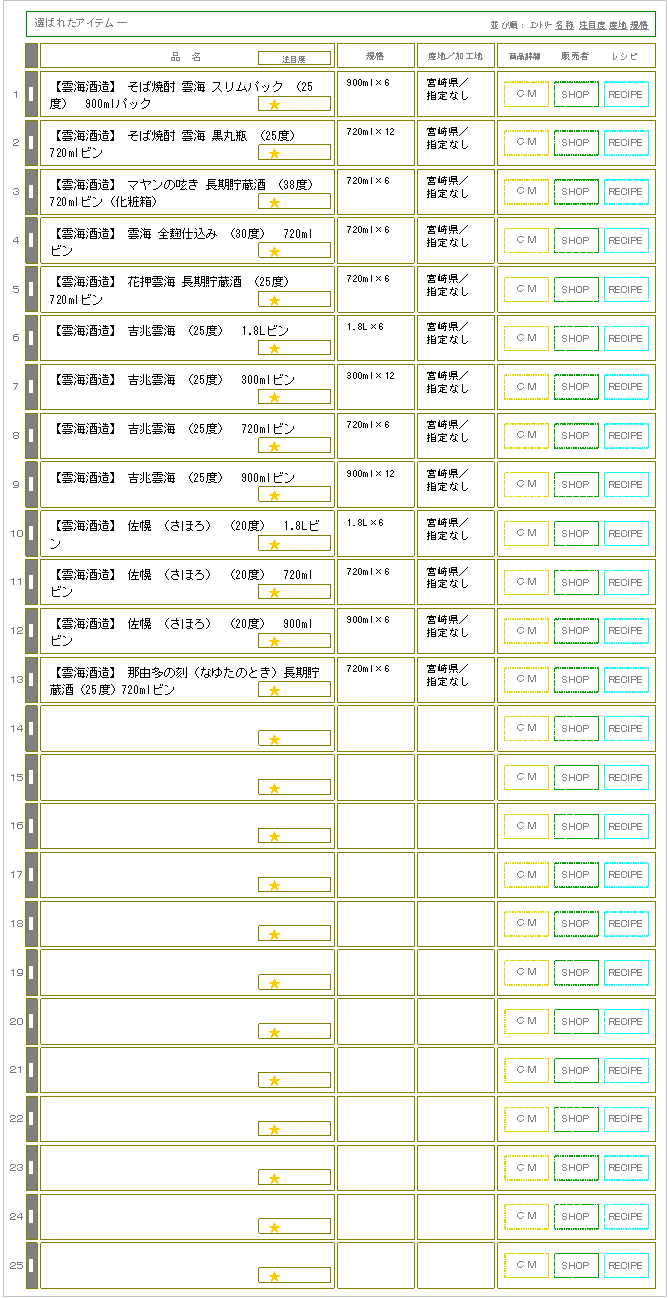Click the RECIPE button in row 25
Viewport: 668px width, 1298px height.
(x=626, y=1265)
